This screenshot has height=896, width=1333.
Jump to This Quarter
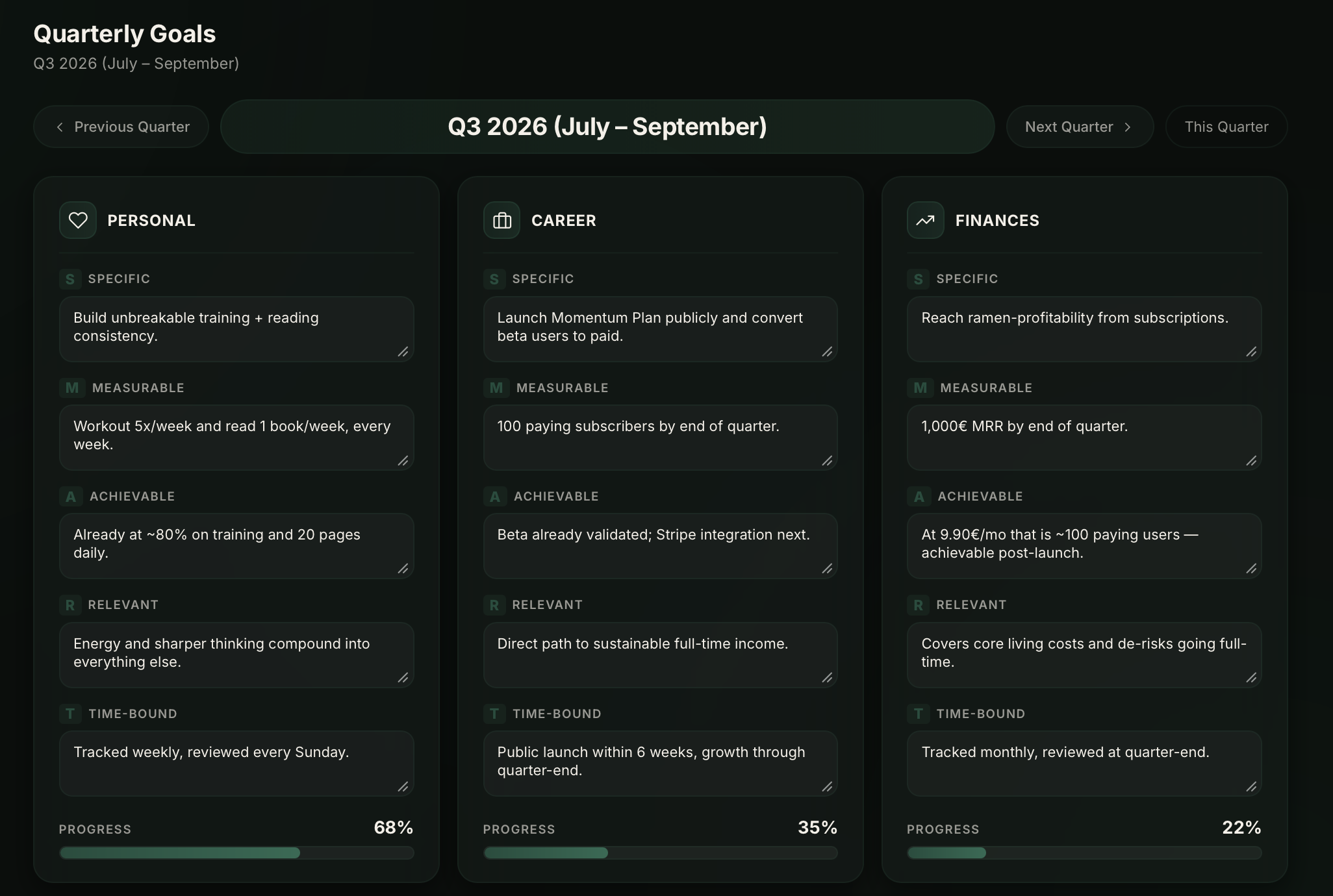pyautogui.click(x=1226, y=127)
